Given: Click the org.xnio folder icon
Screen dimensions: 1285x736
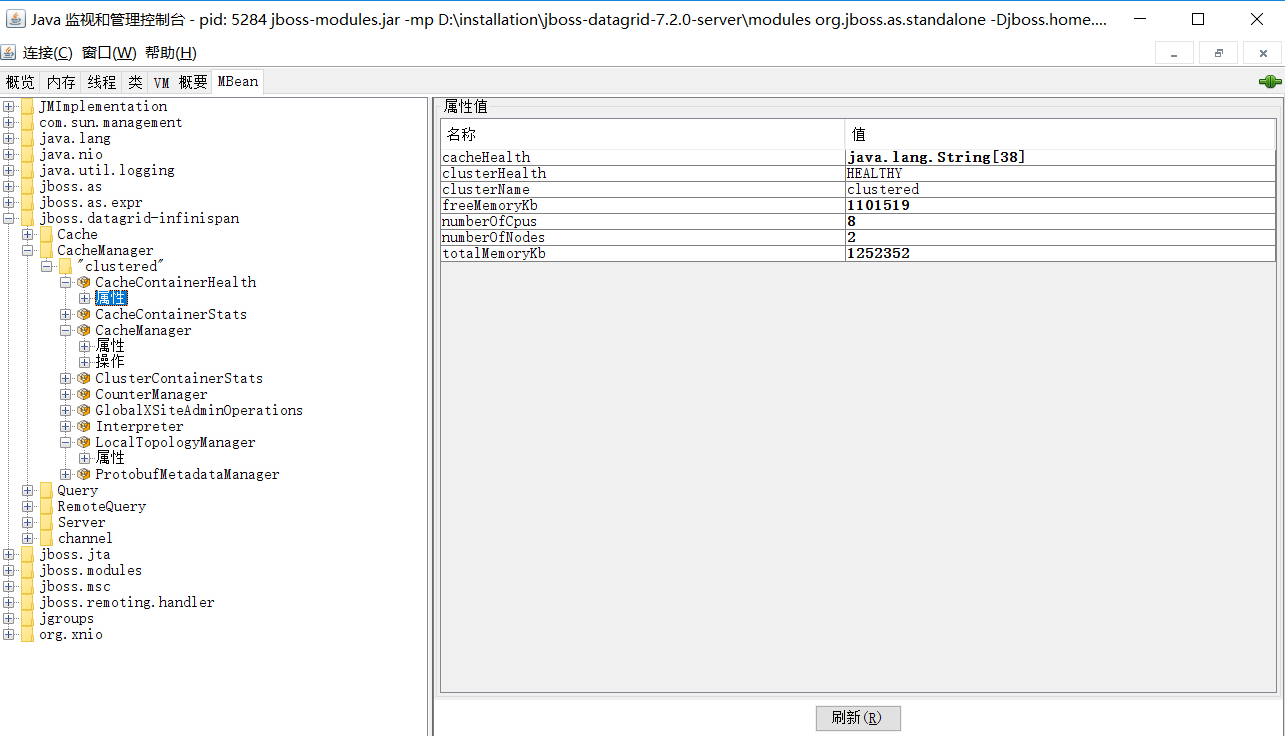Looking at the screenshot, I should tap(28, 635).
